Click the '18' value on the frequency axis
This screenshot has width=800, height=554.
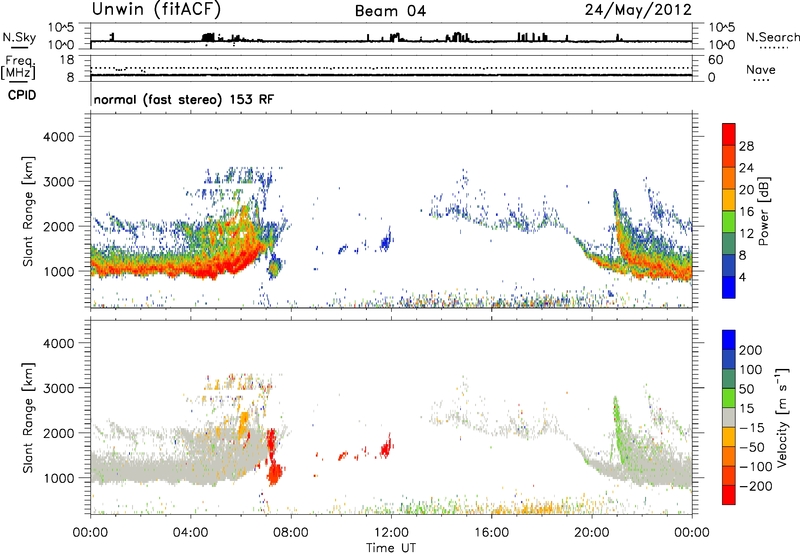tap(67, 60)
